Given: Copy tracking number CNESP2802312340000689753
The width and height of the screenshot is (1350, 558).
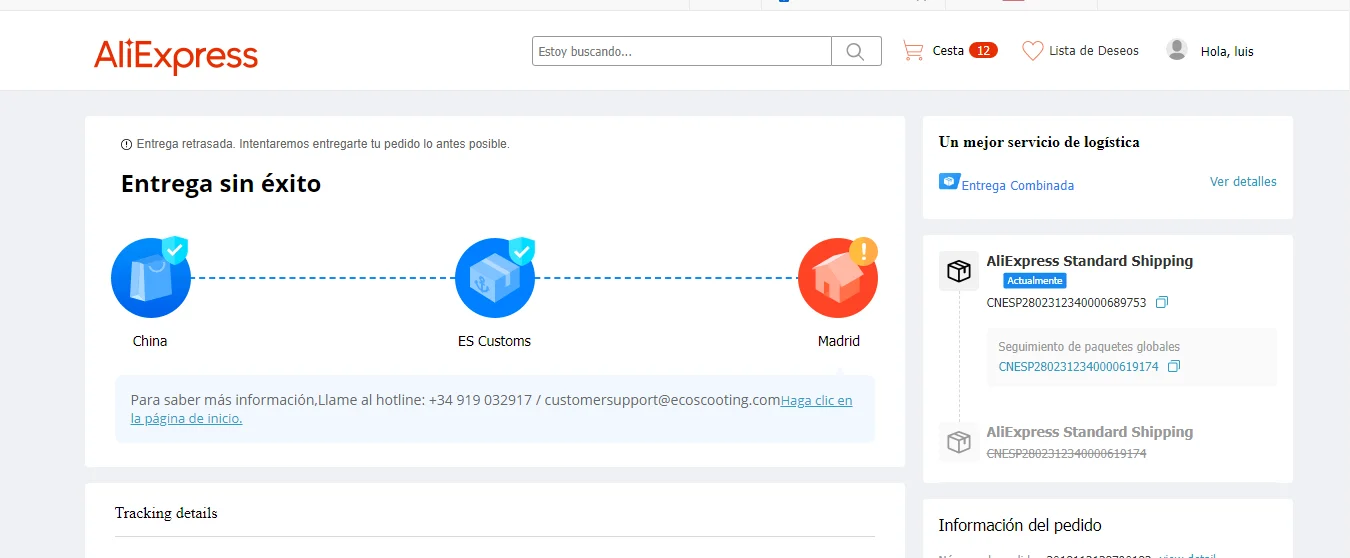Looking at the screenshot, I should tap(1162, 302).
